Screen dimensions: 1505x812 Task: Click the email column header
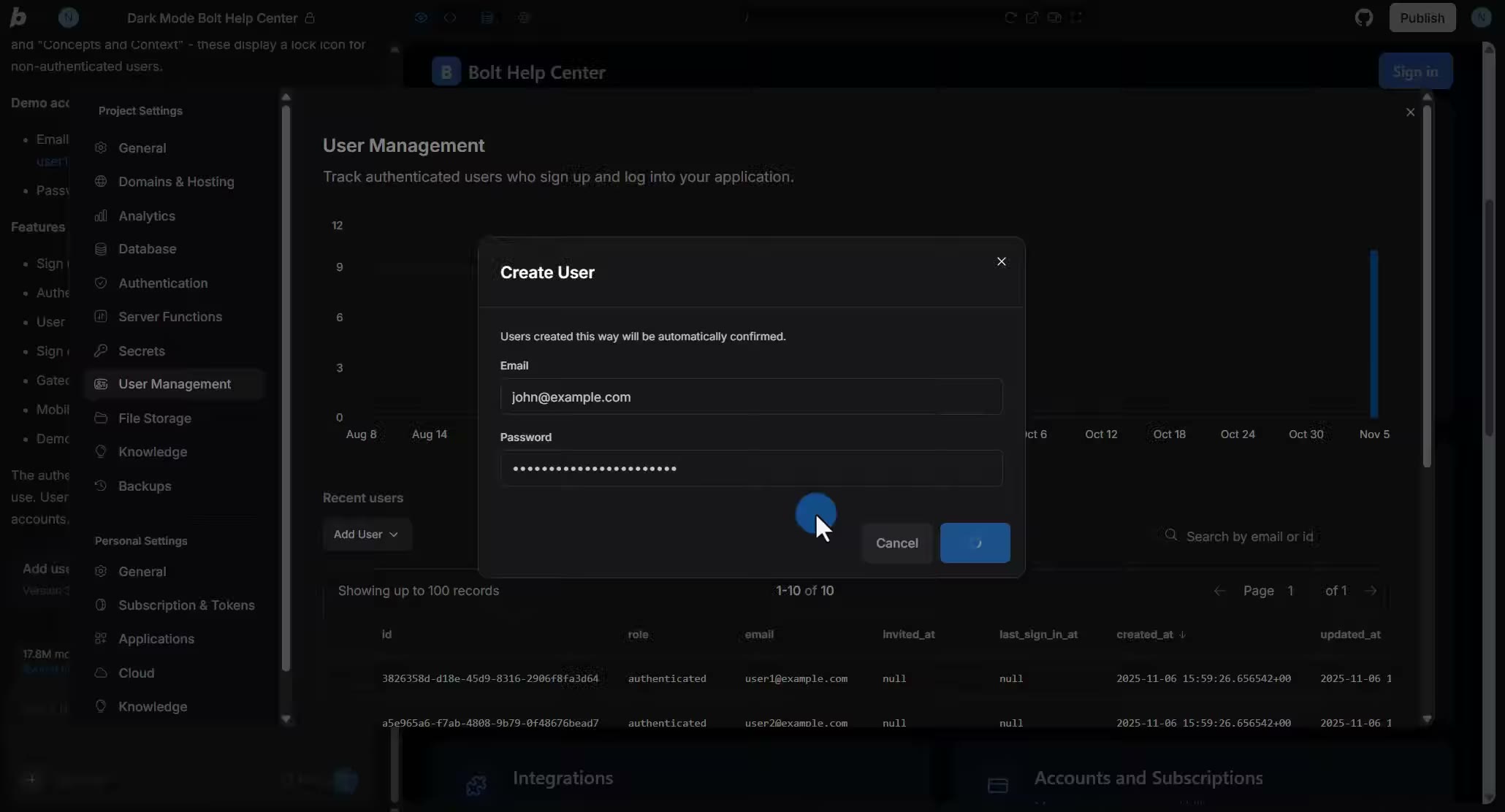(759, 634)
